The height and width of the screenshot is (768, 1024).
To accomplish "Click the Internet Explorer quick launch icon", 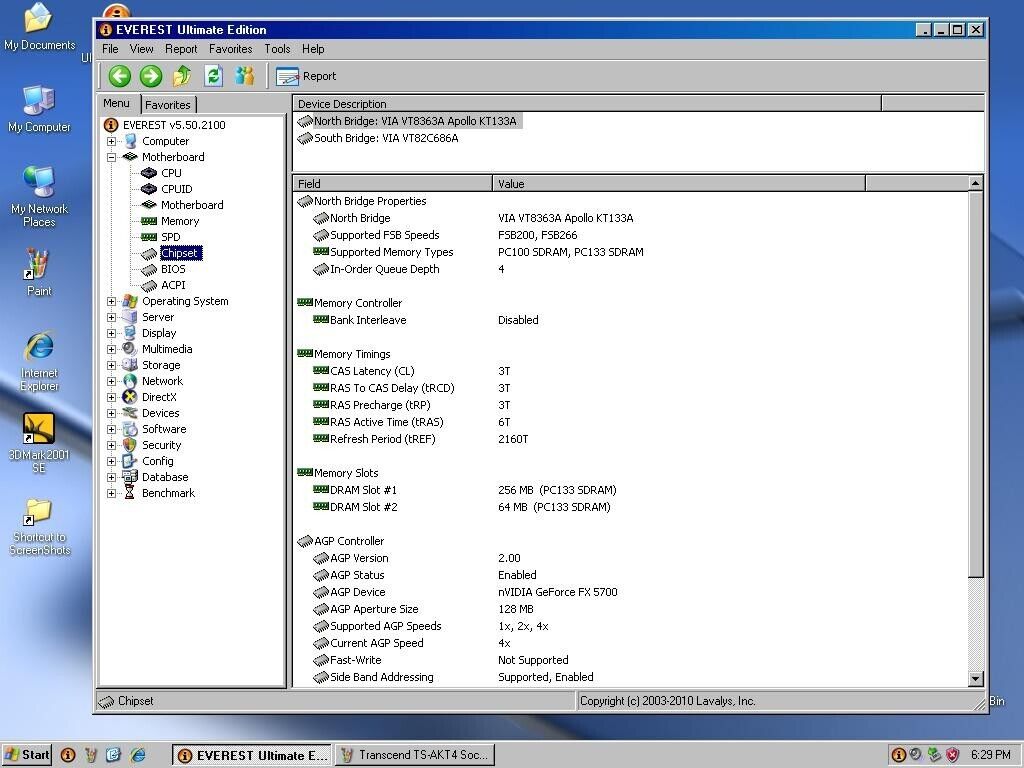I will click(138, 755).
